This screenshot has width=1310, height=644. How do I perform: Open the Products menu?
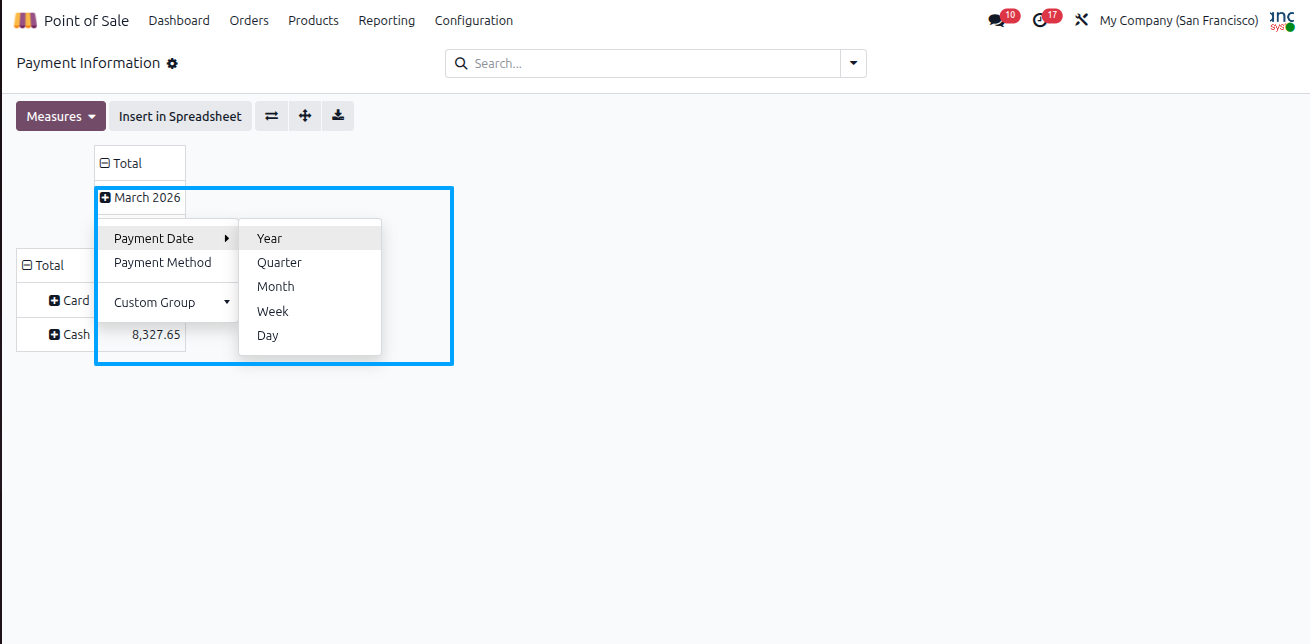[313, 20]
